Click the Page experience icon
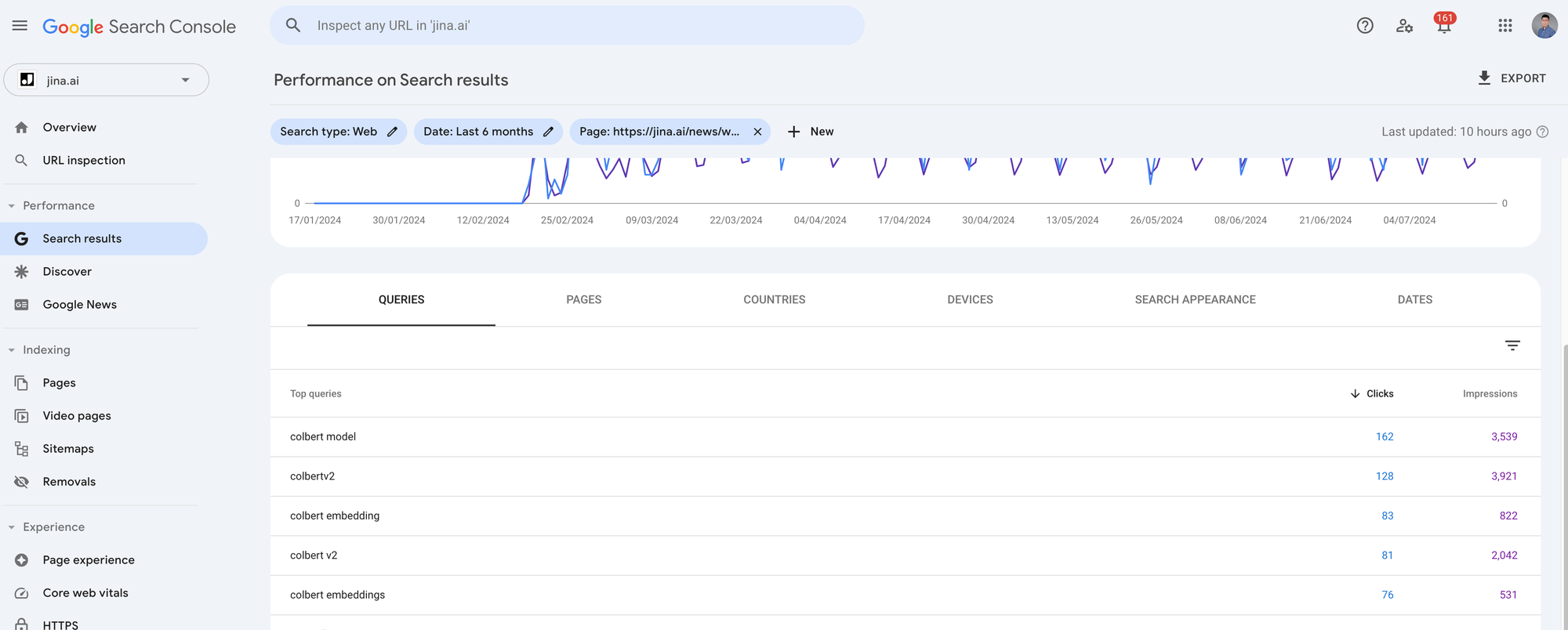 coord(21,559)
